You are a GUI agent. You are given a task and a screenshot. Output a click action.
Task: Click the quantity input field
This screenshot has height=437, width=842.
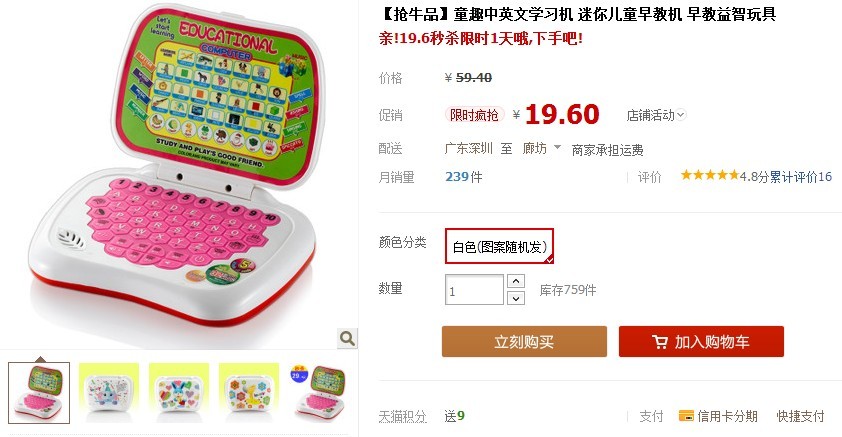pyautogui.click(x=474, y=290)
